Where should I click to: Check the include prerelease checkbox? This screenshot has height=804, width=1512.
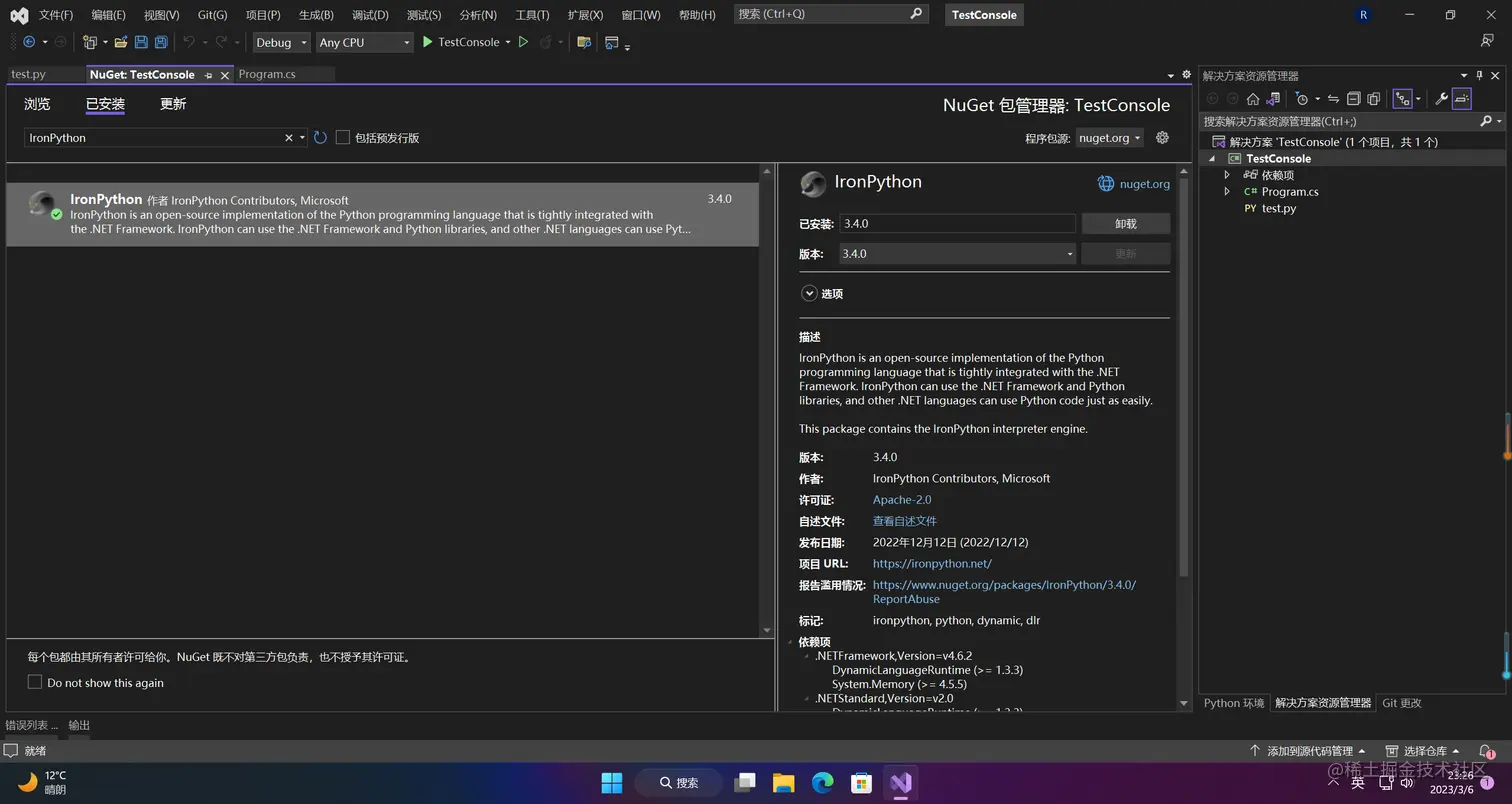343,138
